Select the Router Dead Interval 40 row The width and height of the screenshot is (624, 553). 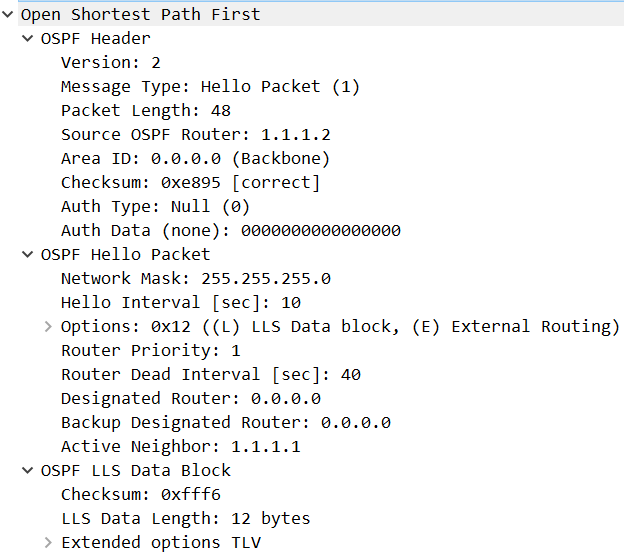click(211, 375)
